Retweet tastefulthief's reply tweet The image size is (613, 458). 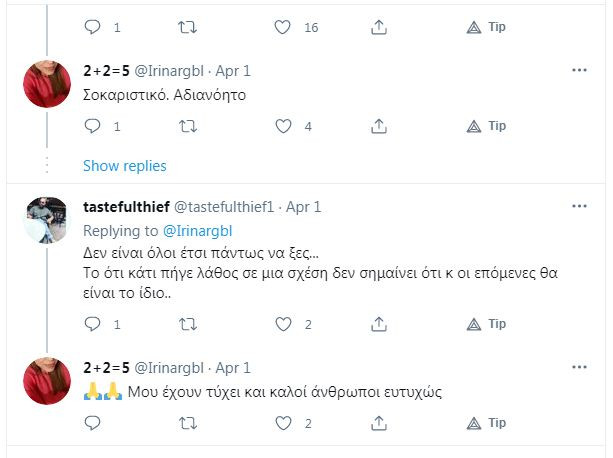187,324
